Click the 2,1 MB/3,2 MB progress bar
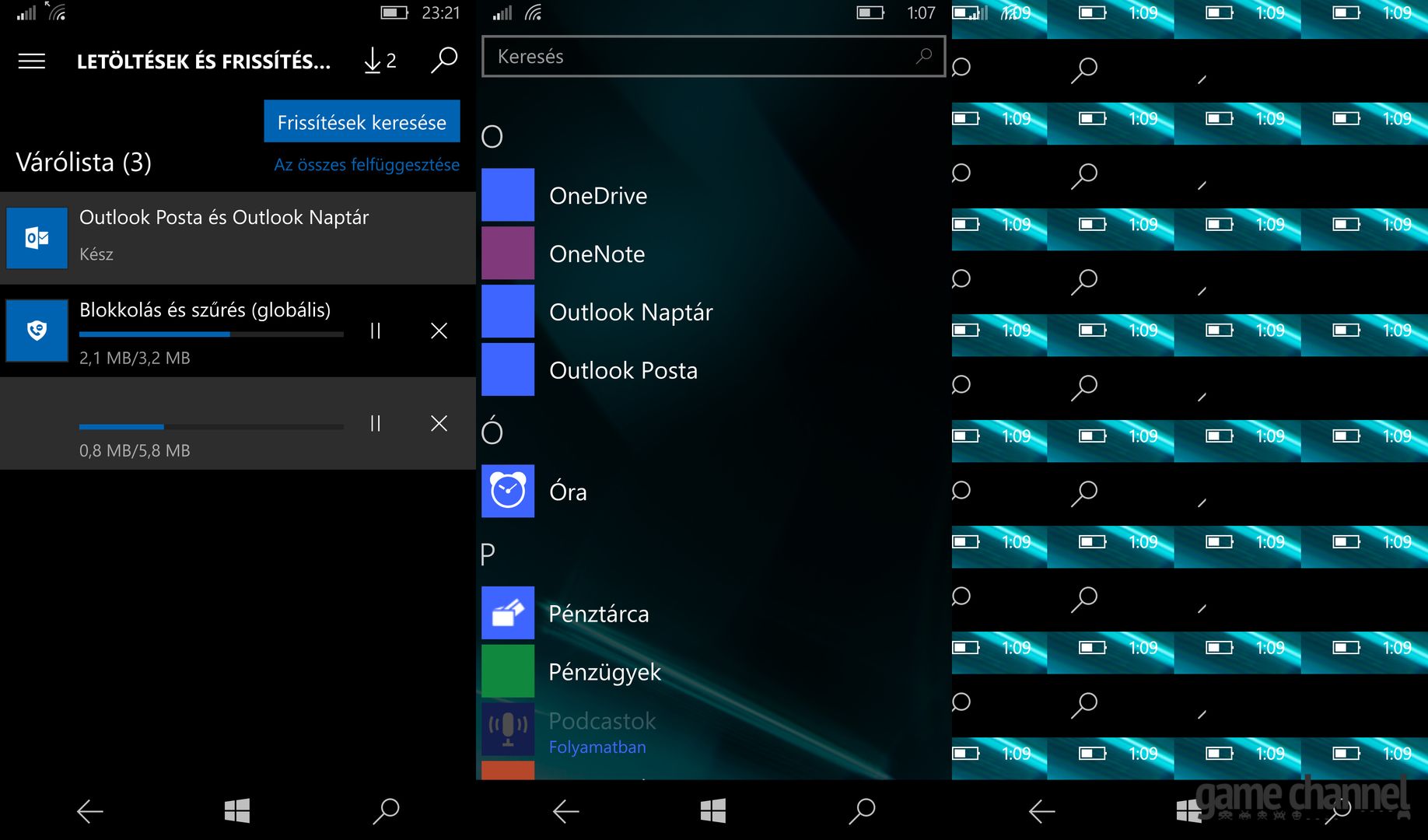This screenshot has width=1428, height=840. coord(212,334)
